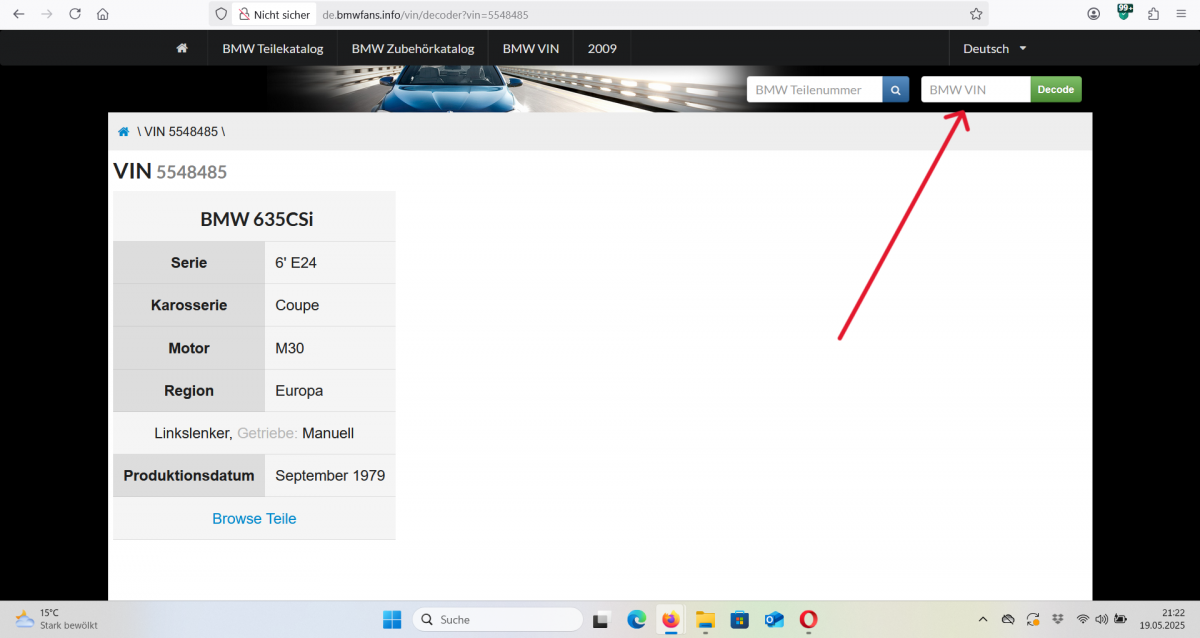This screenshot has height=638, width=1200.
Task: Click the blue part number search icon
Action: 896,90
